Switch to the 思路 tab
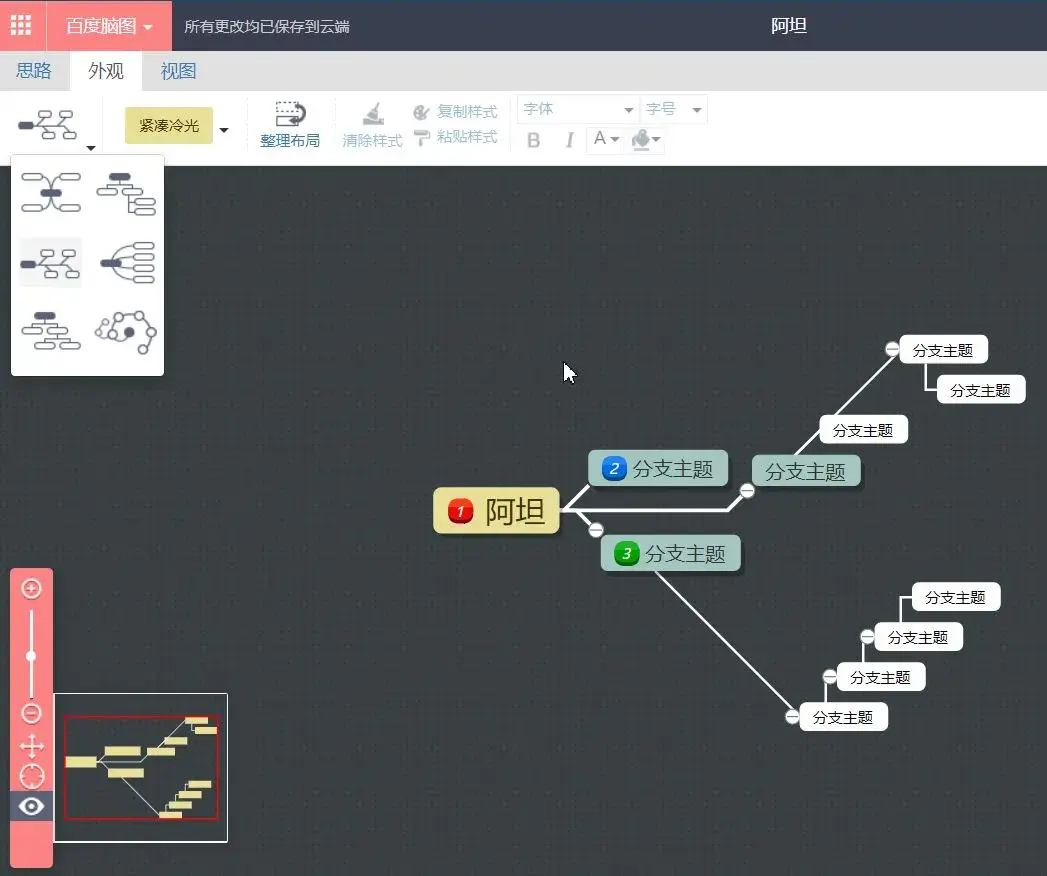Image resolution: width=1047 pixels, height=876 pixels. point(33,71)
